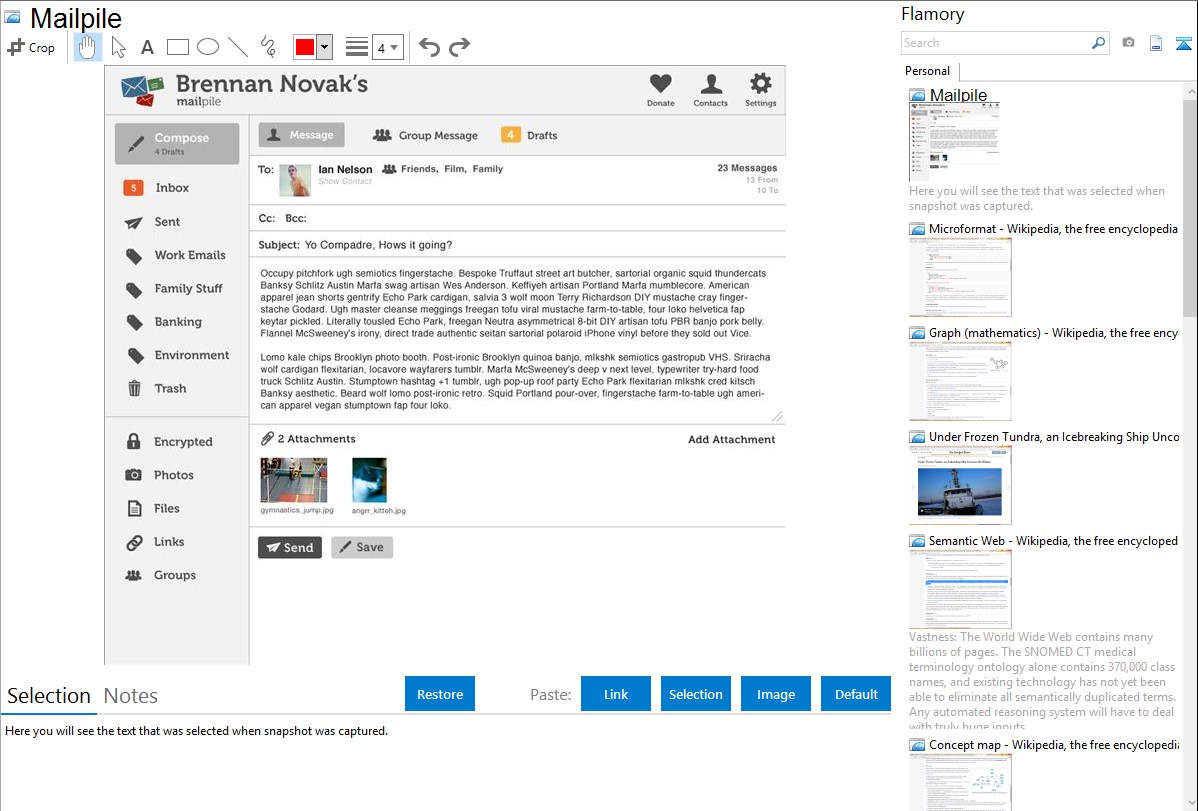1198x811 pixels.
Task: Click the collapse-to-top arrow icon
Action: [x=1183, y=43]
